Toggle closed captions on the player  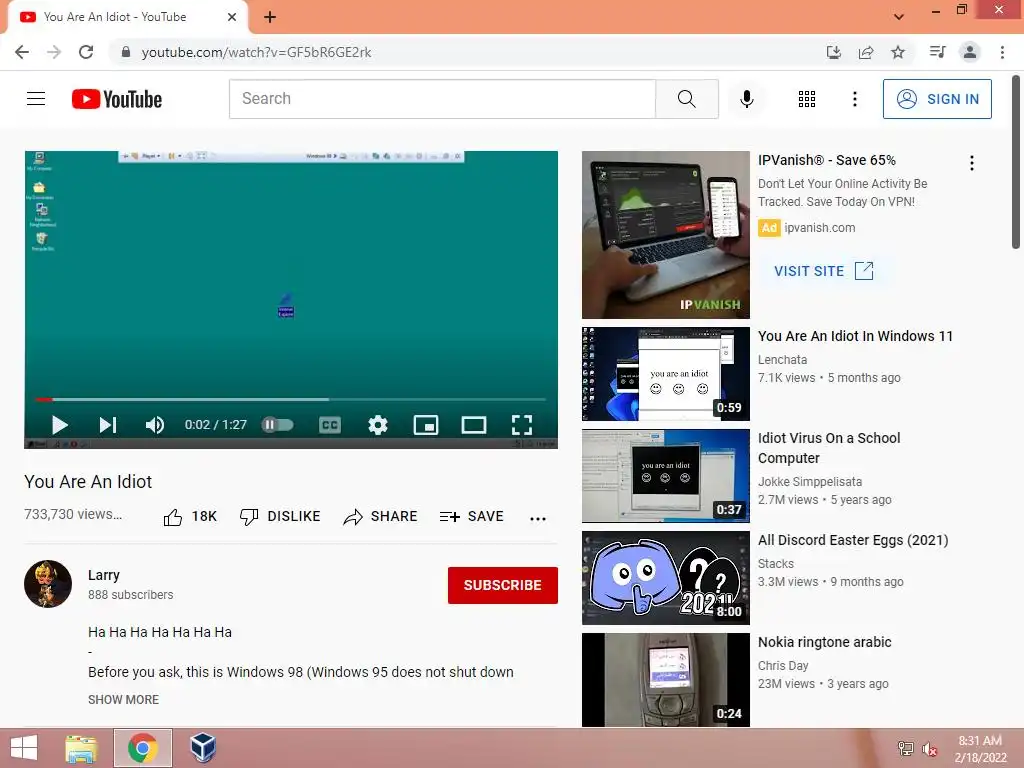(330, 426)
